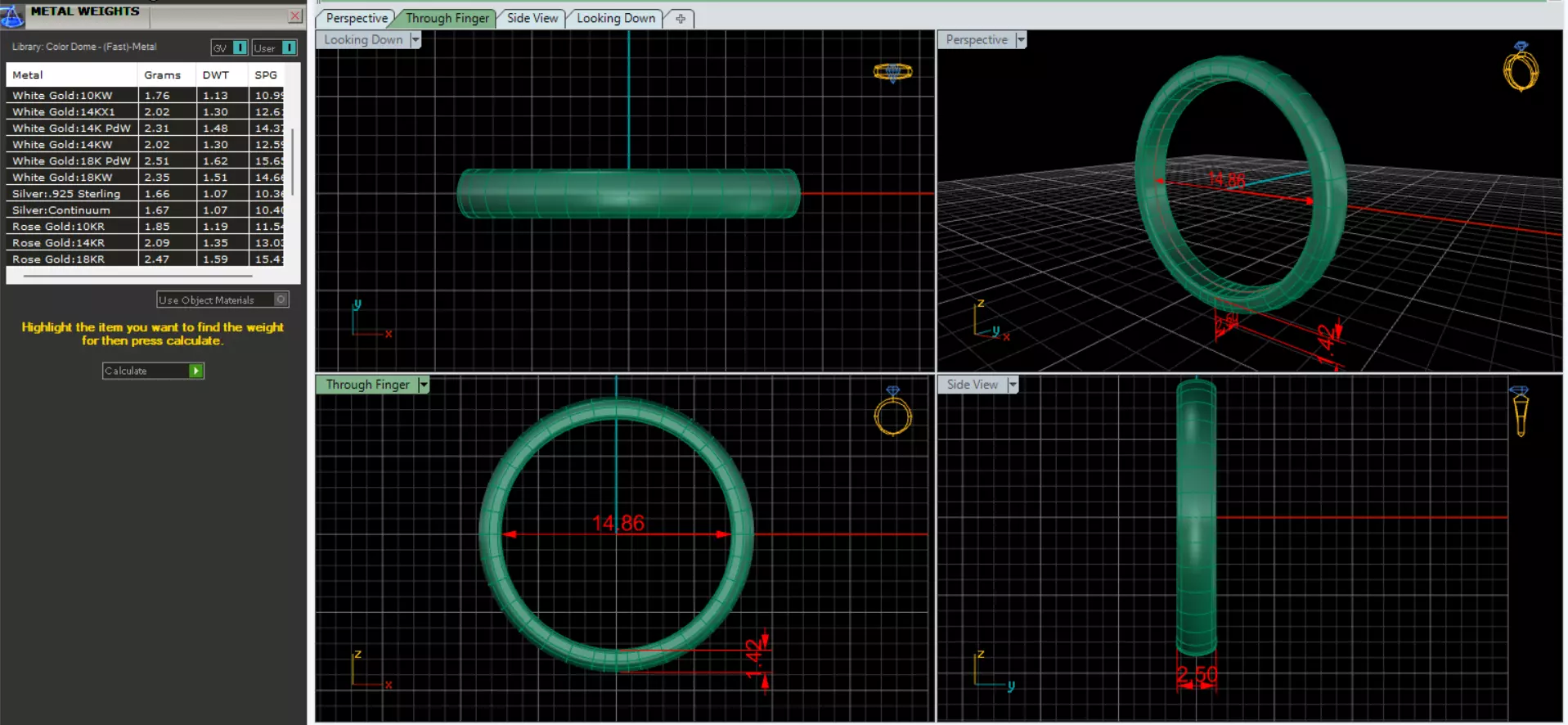Select the White Gold:18KW row

(x=145, y=177)
